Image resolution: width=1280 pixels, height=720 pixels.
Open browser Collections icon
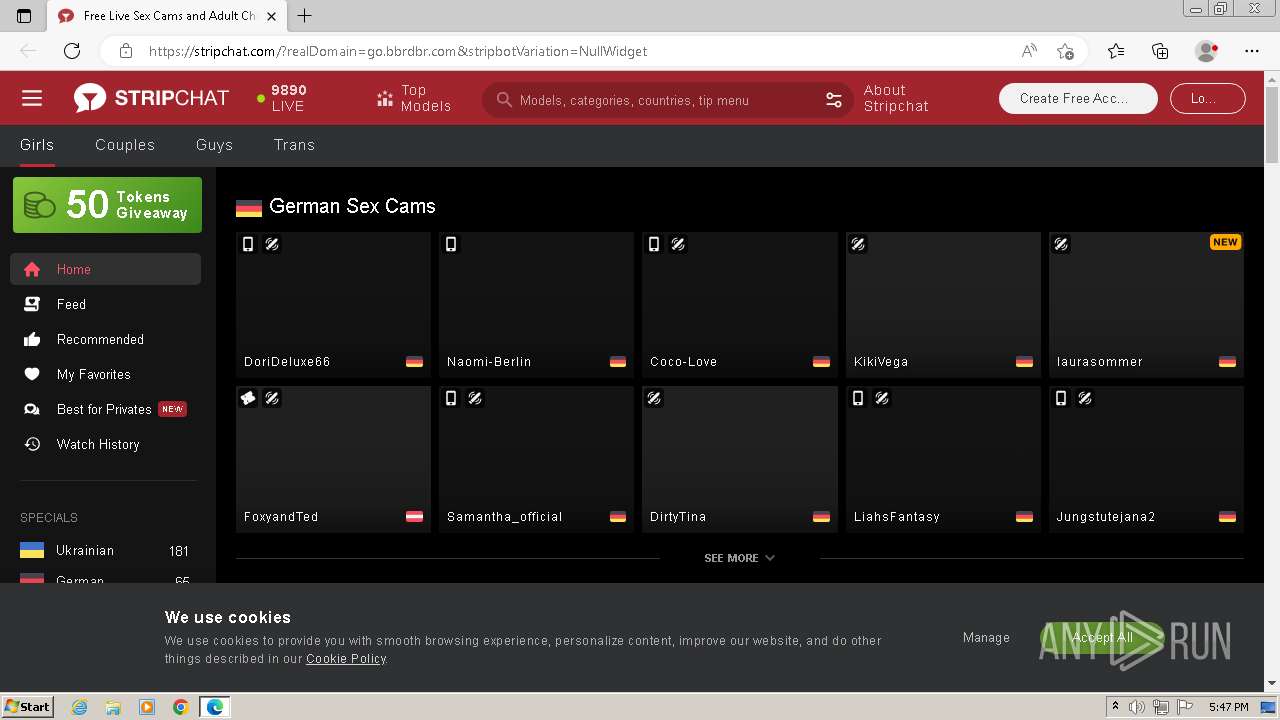coord(1160,51)
